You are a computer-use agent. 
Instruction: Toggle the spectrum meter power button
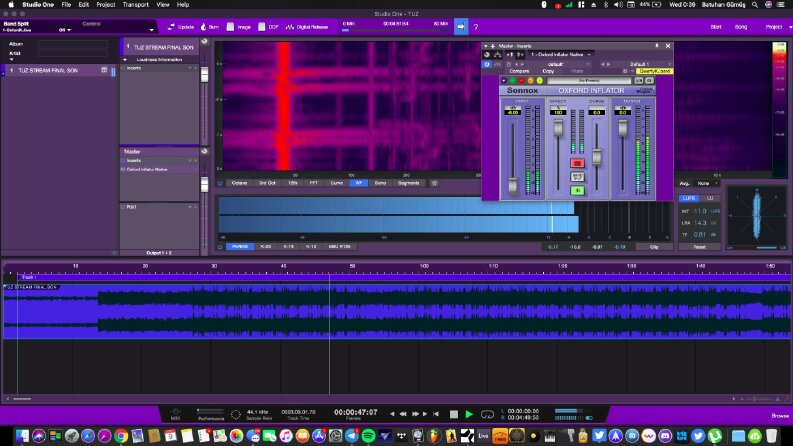(220, 183)
